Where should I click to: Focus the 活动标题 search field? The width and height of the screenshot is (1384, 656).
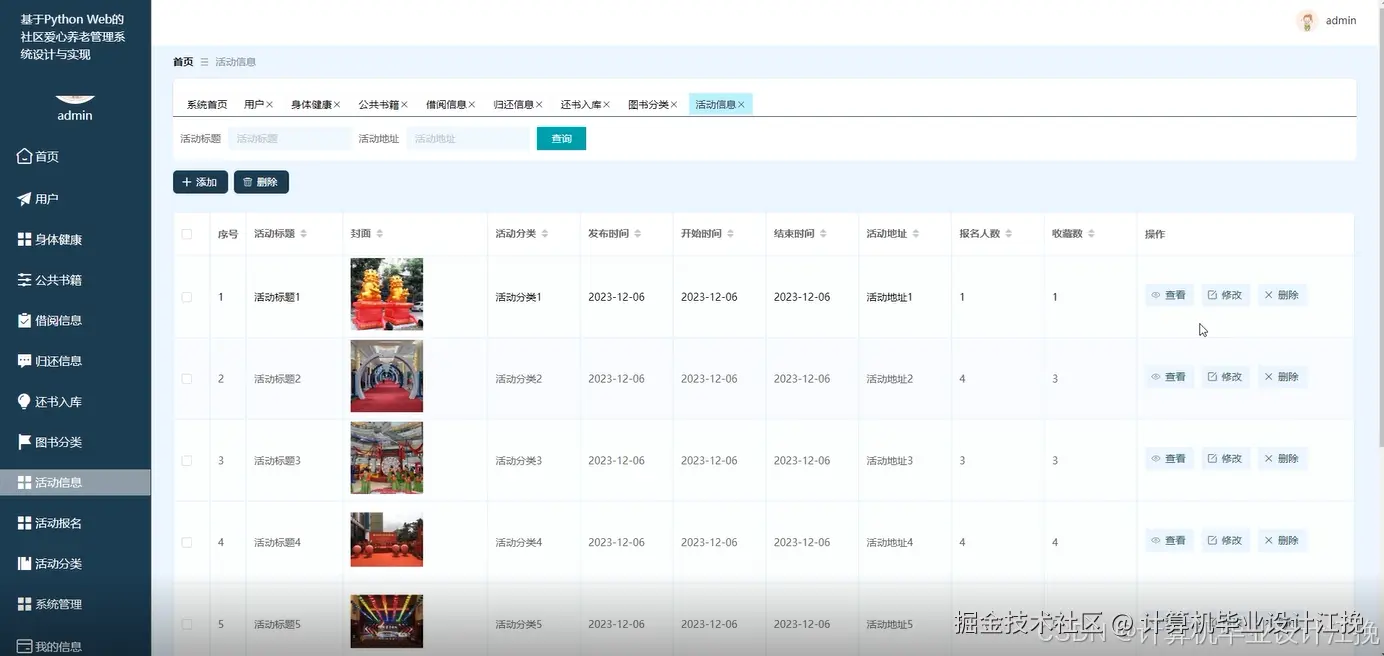tap(289, 139)
